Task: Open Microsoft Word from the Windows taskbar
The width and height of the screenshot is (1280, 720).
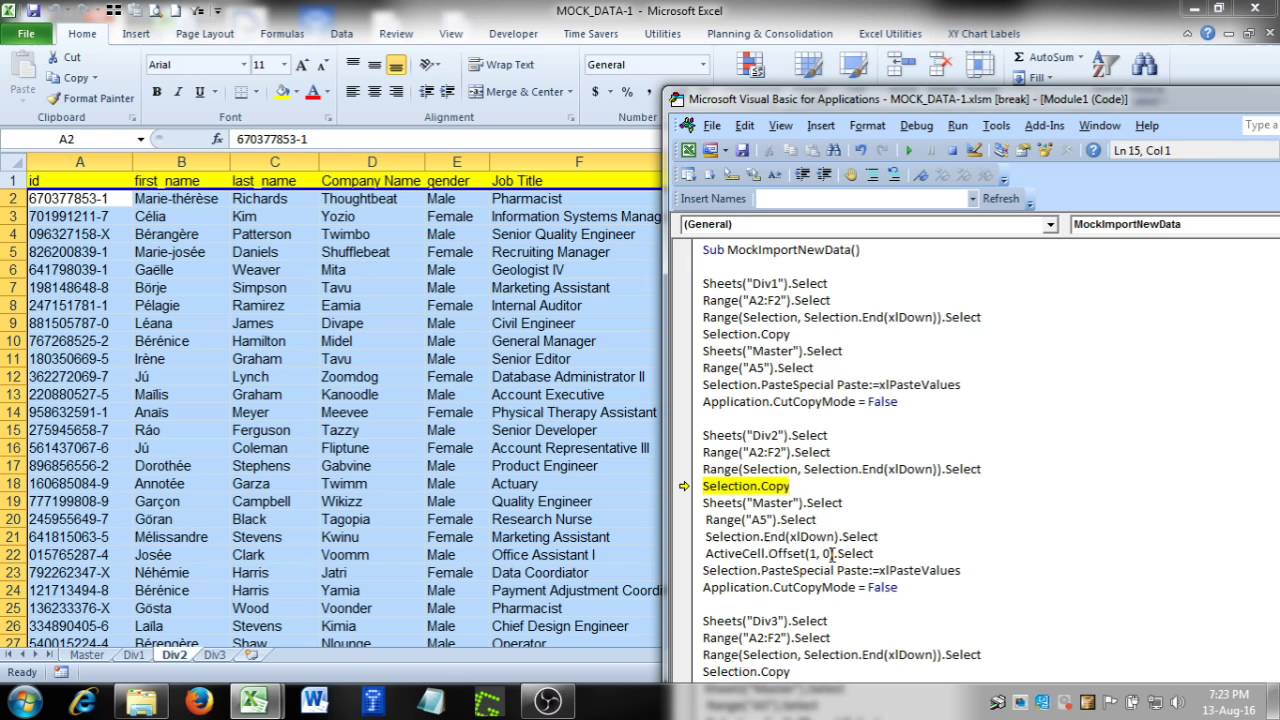Action: coord(315,699)
